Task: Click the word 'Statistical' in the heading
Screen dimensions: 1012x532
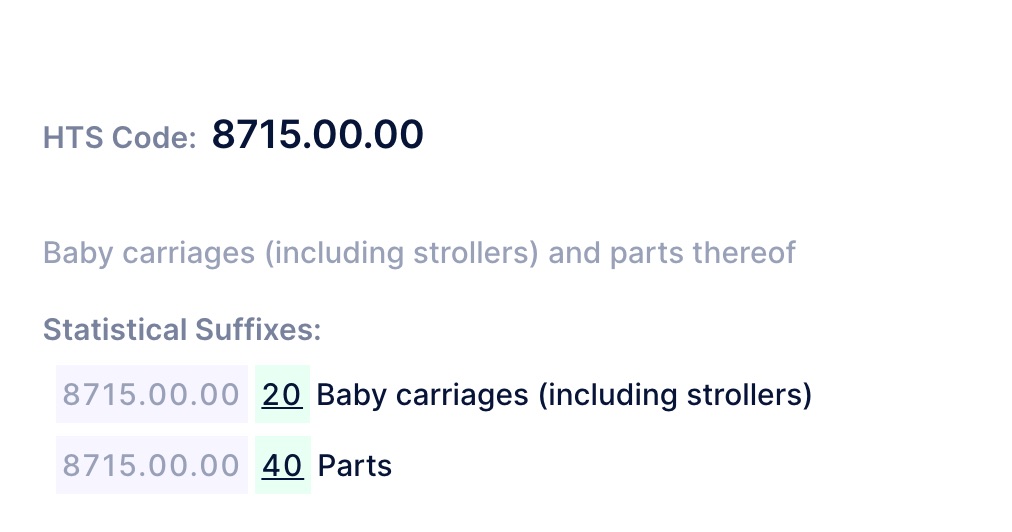Action: coord(114,330)
